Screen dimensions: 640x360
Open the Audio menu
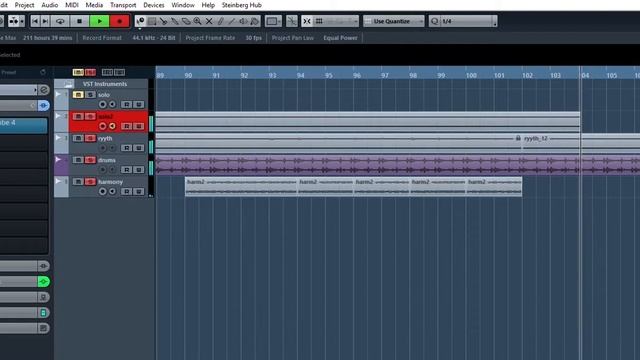pyautogui.click(x=49, y=5)
